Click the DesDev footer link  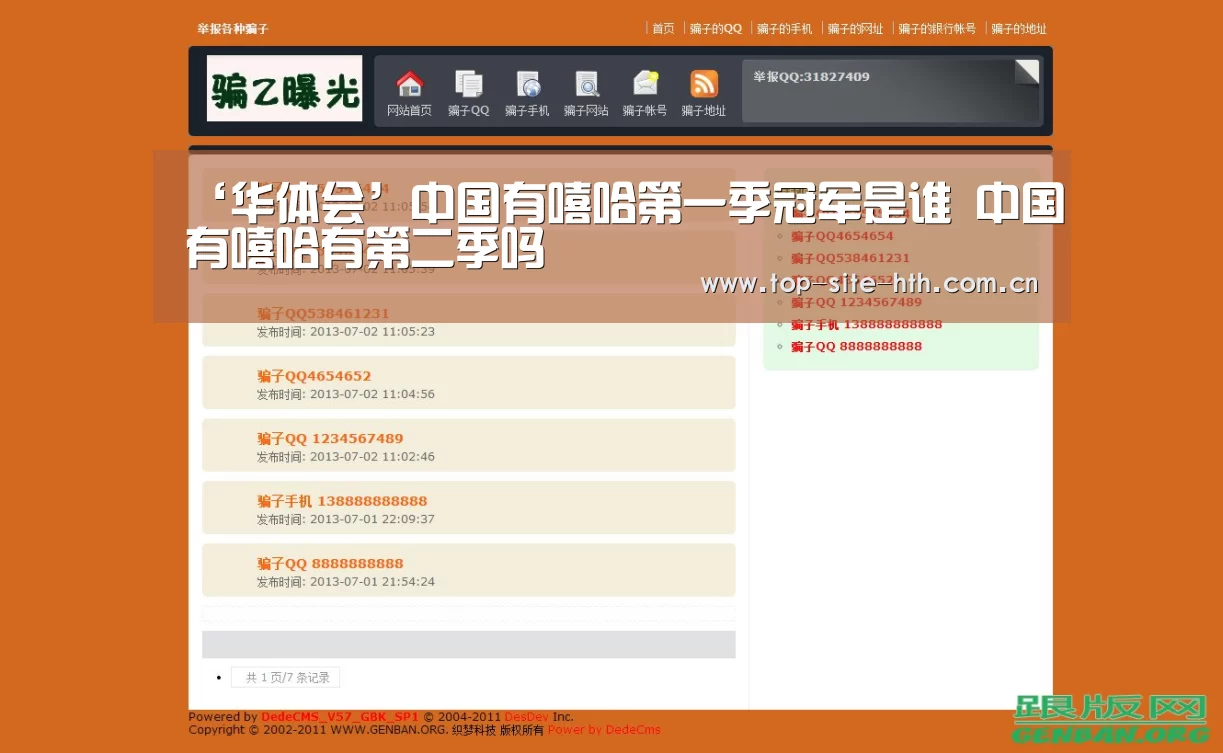click(x=526, y=717)
